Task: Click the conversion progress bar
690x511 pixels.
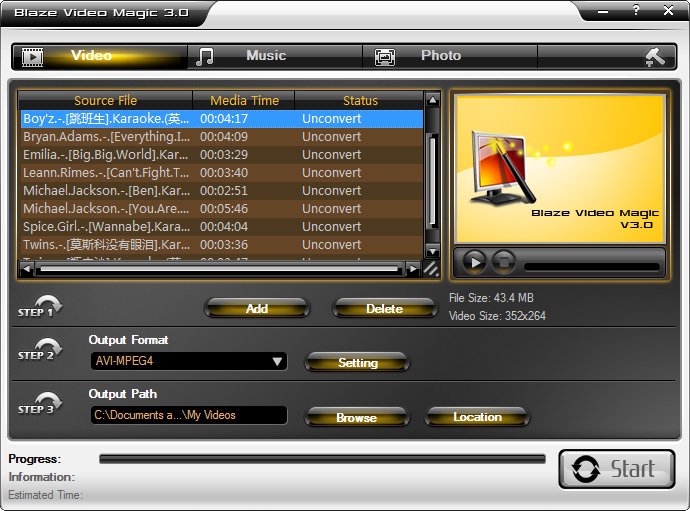Action: [322, 459]
